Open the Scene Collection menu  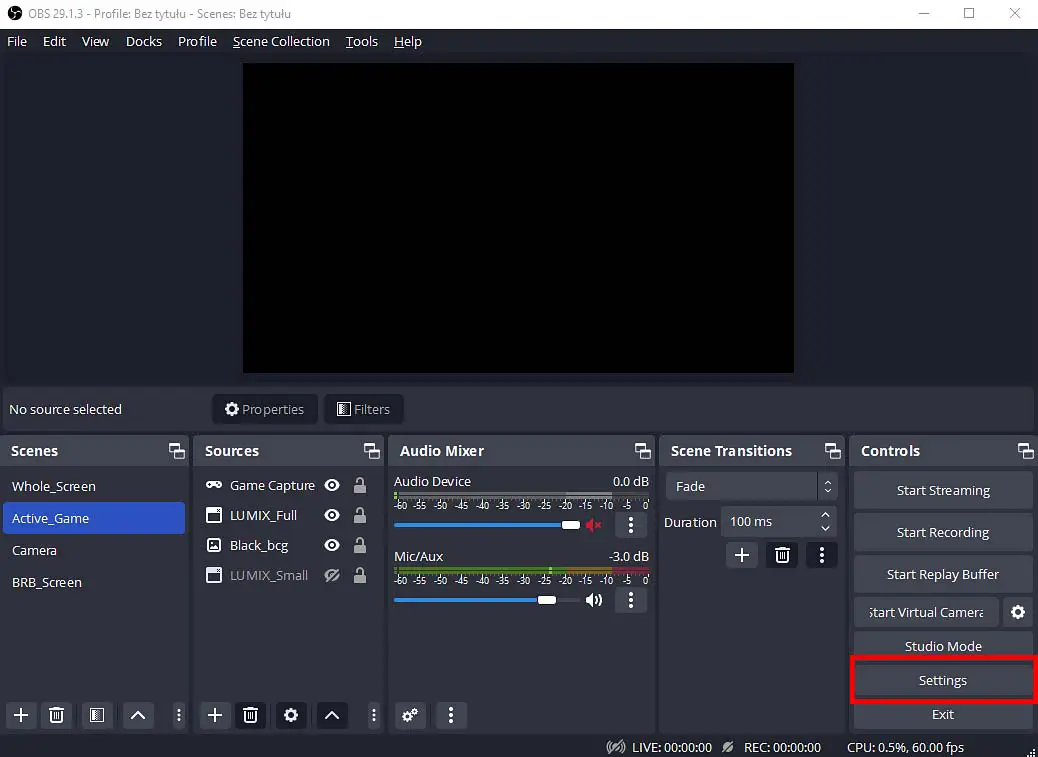pyautogui.click(x=281, y=42)
